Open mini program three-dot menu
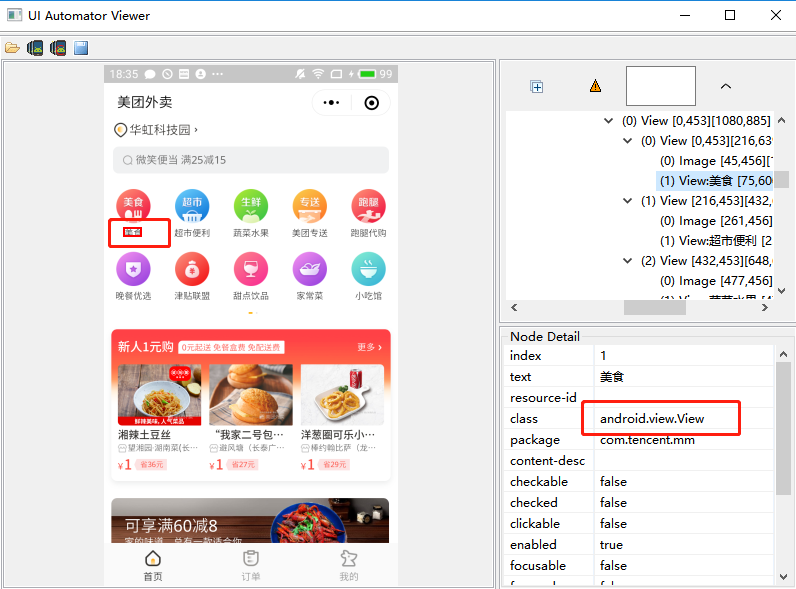 click(x=331, y=103)
